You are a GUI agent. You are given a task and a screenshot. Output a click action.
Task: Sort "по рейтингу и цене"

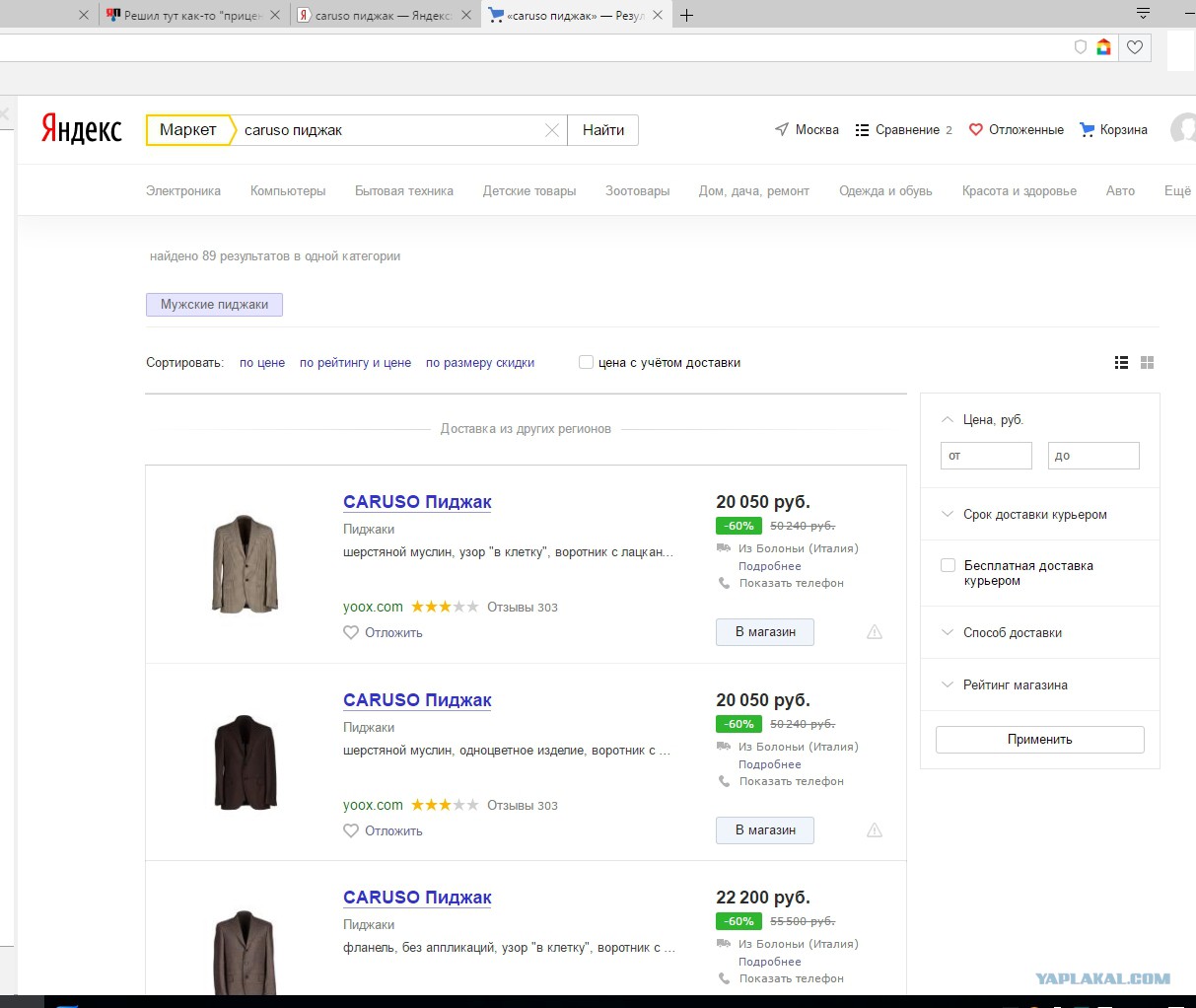pyautogui.click(x=355, y=363)
